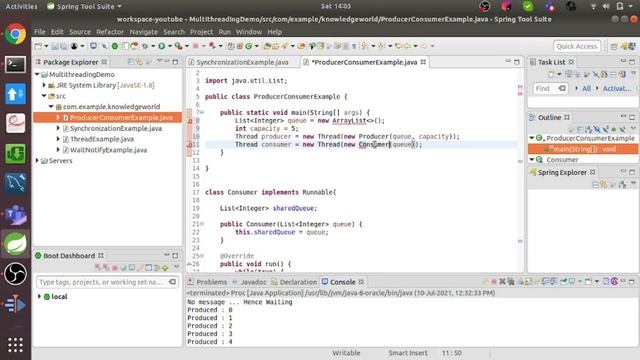Toggle code folding at line 25

(202, 256)
